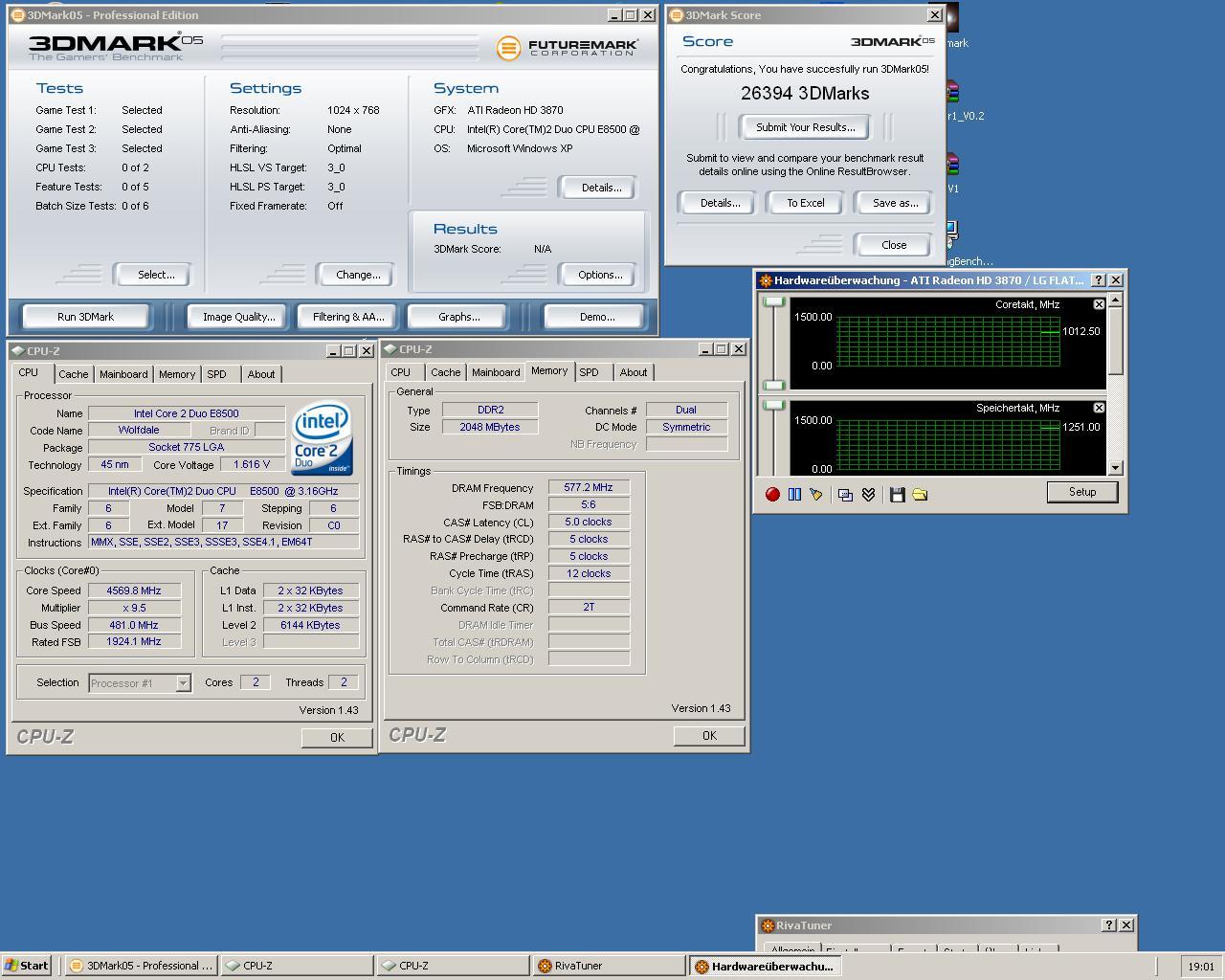The height and width of the screenshot is (980, 1225).
Task: Click the help button in Hardwareüberwachung title bar
Action: (x=1099, y=280)
